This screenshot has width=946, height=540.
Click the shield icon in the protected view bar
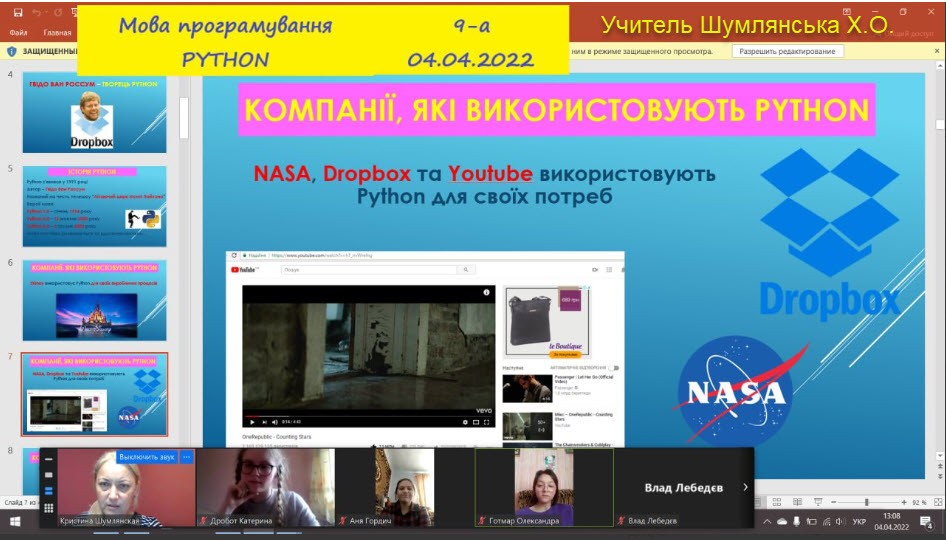pyautogui.click(x=12, y=51)
